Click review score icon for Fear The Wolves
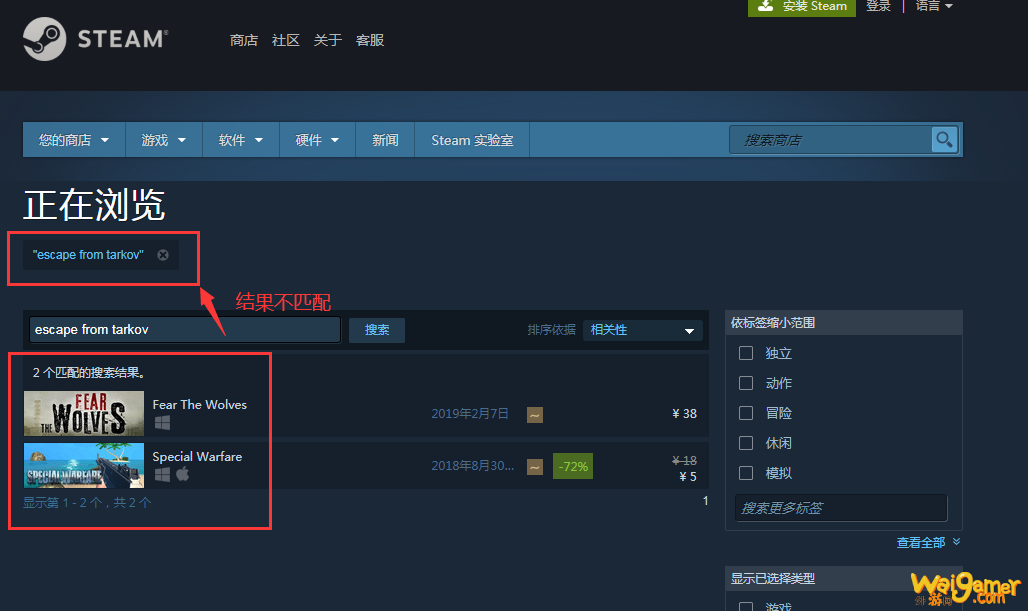Image resolution: width=1028 pixels, height=611 pixels. 535,415
